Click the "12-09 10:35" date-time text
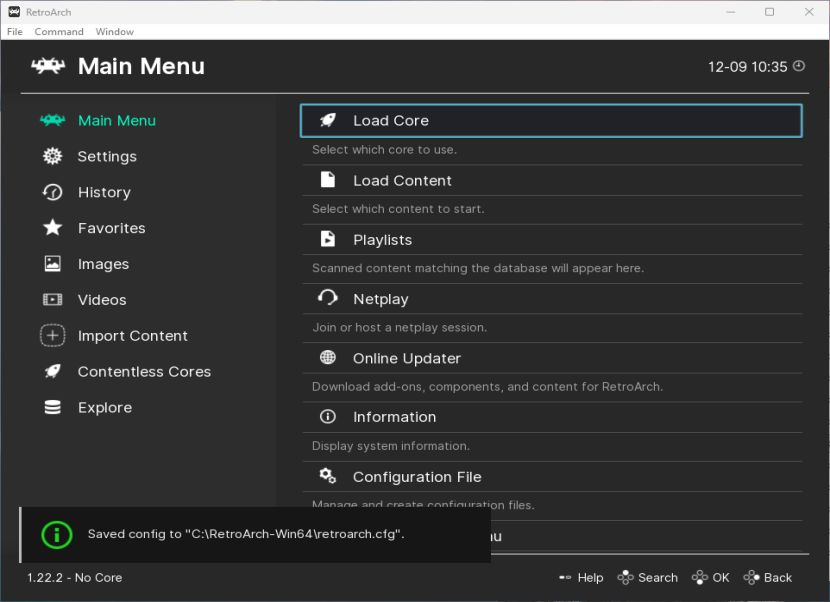 click(748, 67)
